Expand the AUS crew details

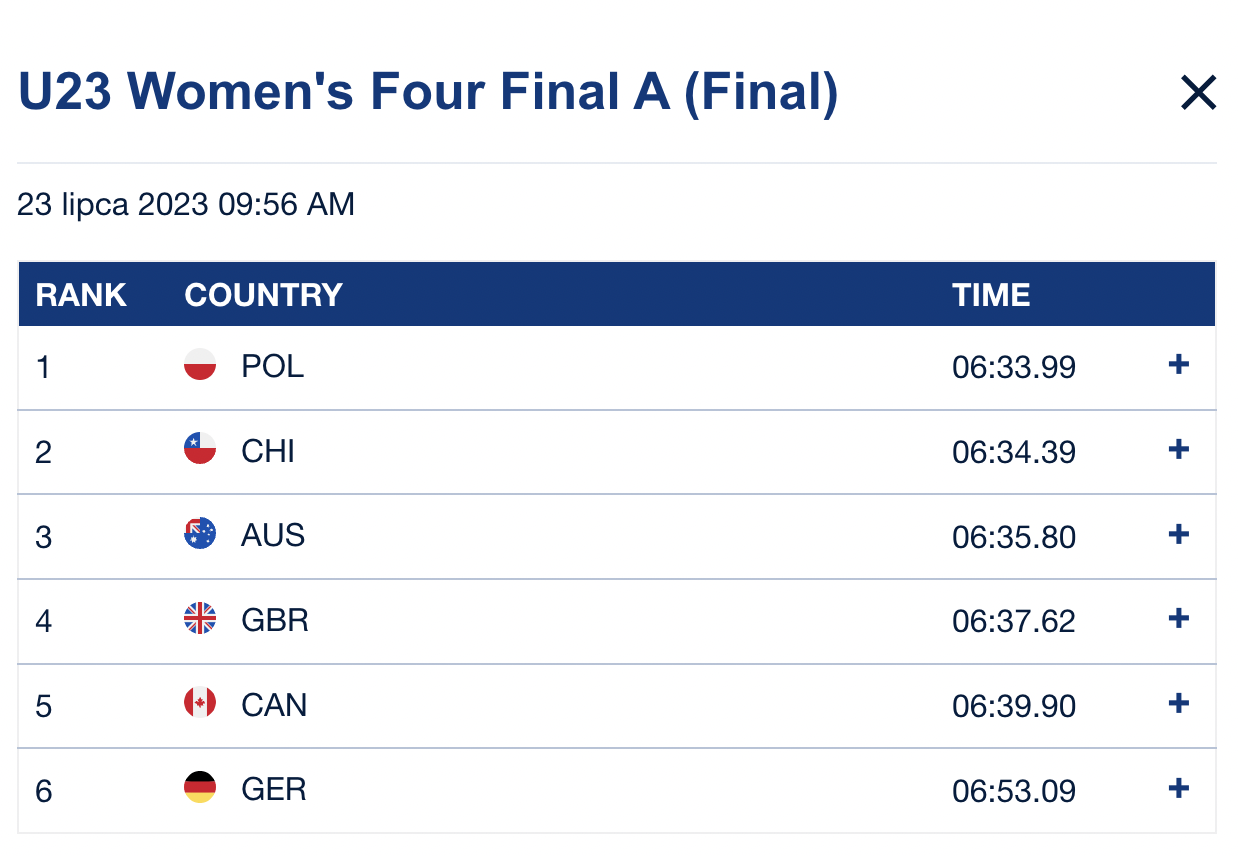(1179, 534)
